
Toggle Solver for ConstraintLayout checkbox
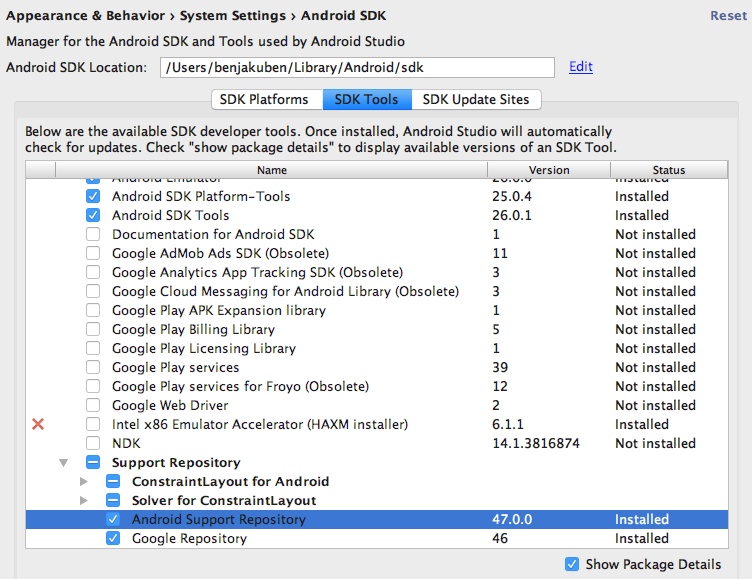click(x=113, y=500)
